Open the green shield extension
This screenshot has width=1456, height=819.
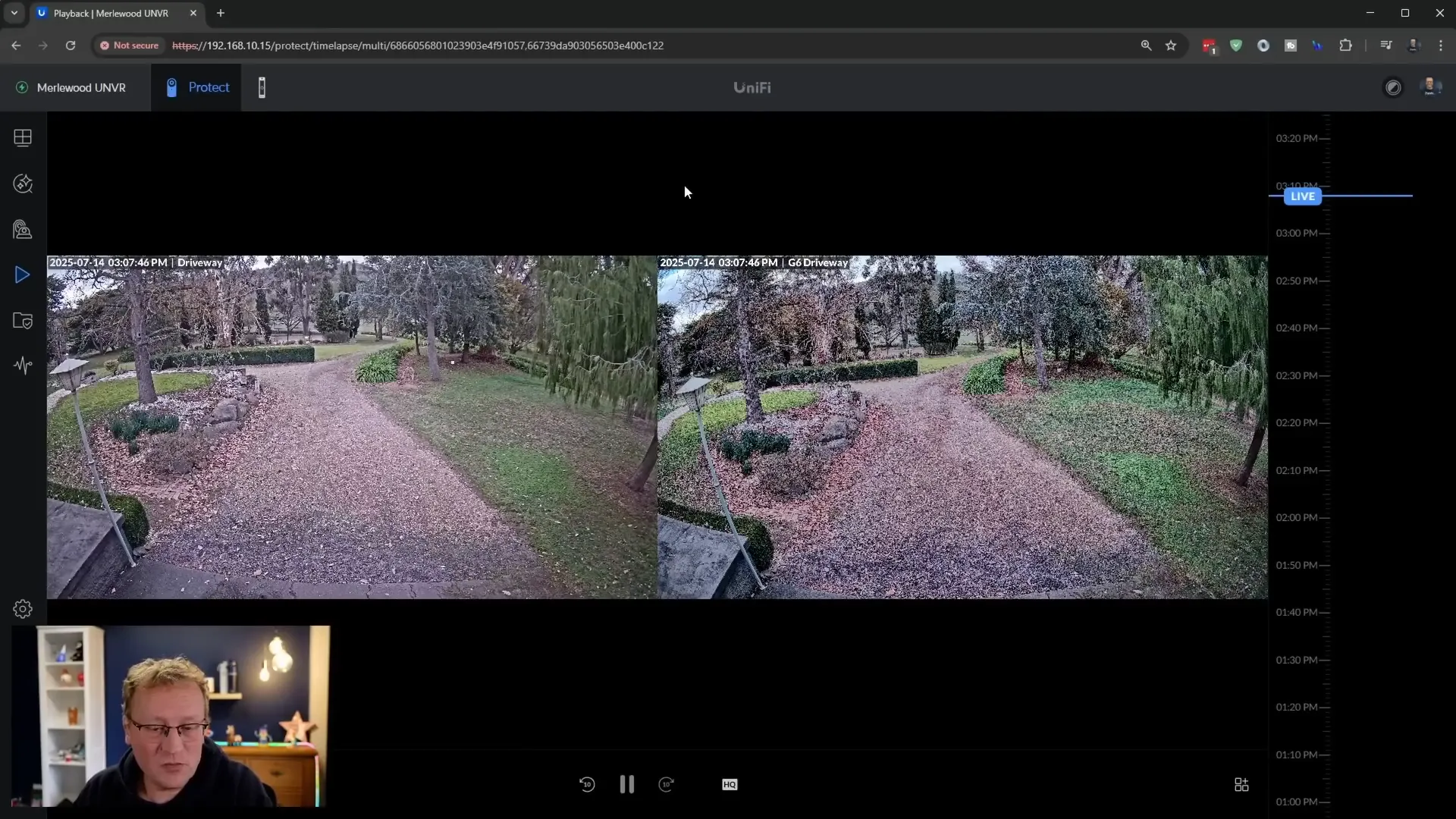coord(1236,45)
